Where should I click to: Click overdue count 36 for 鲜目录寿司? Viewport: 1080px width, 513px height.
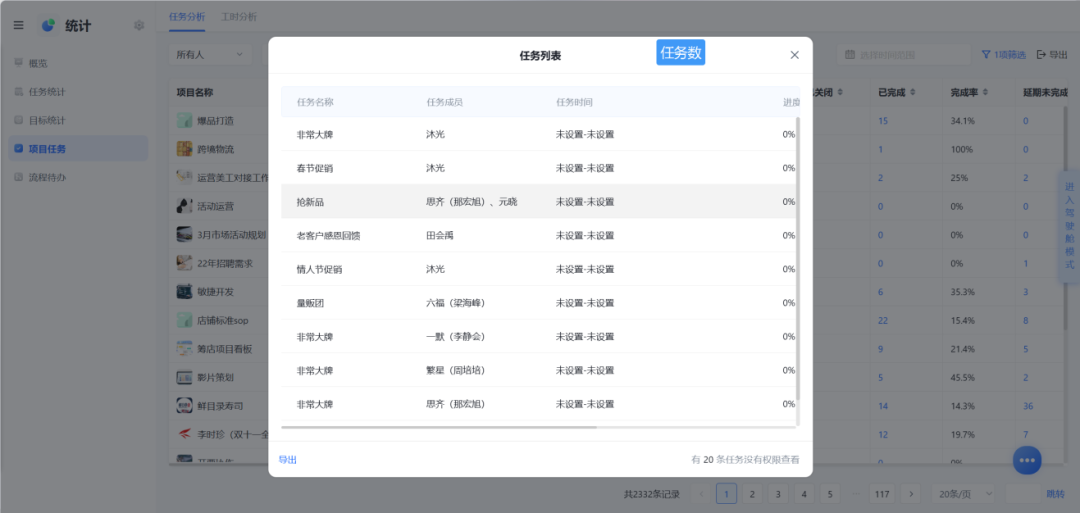click(1028, 406)
